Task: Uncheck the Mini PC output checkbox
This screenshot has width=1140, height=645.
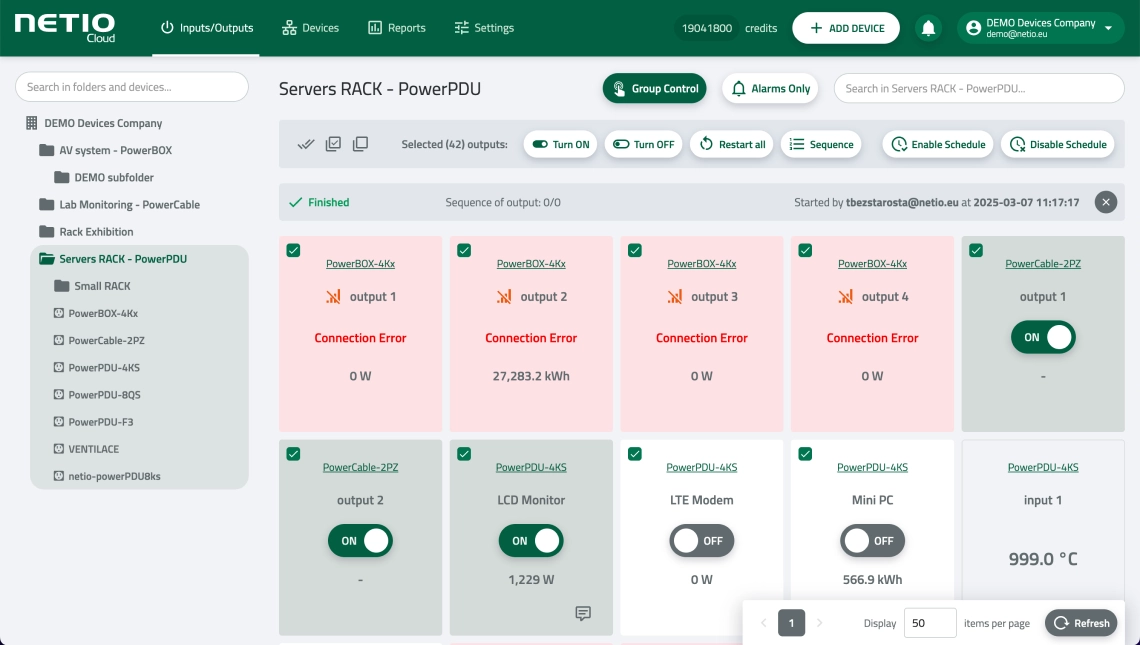Action: coord(805,454)
